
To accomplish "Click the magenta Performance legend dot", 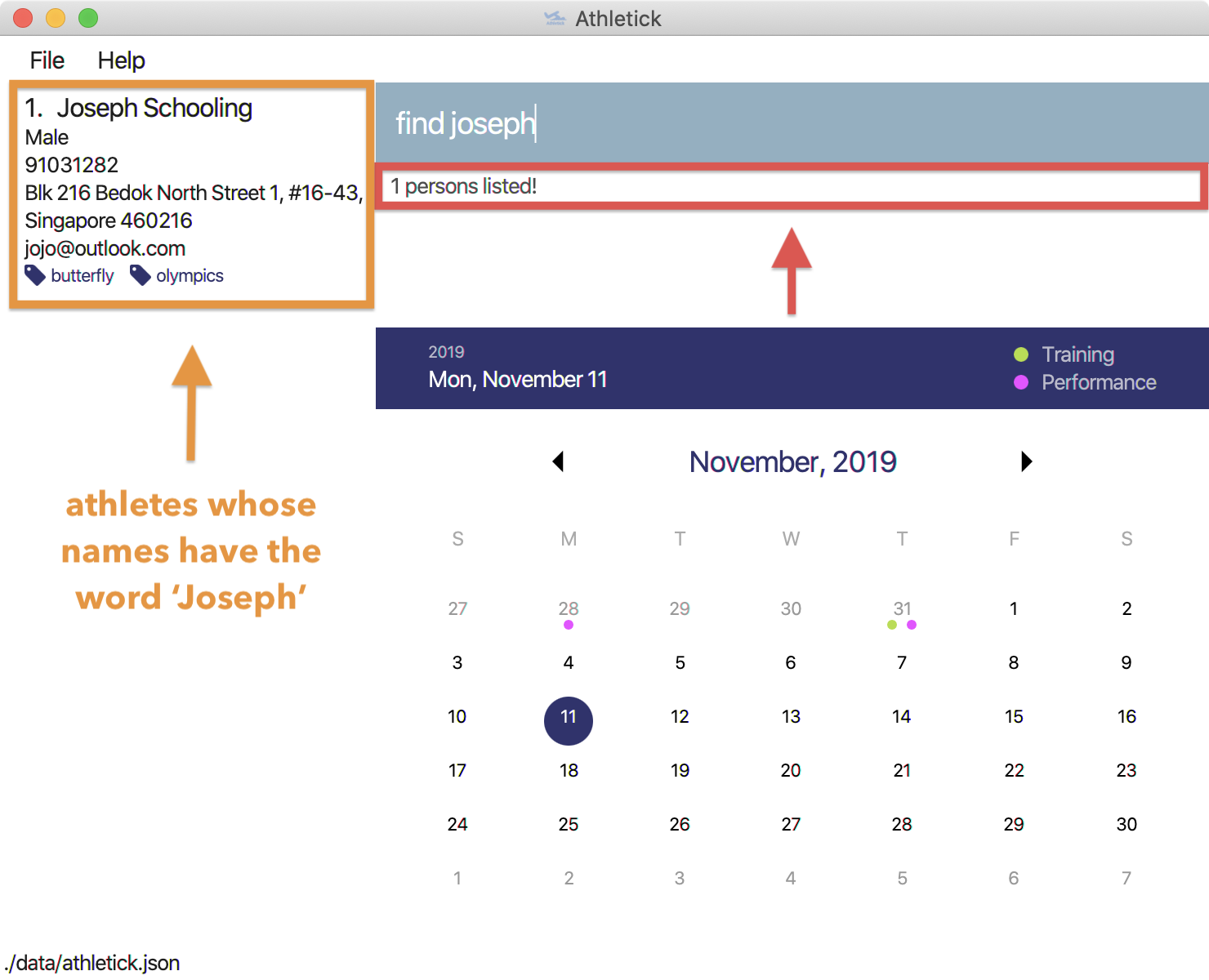I will click(1021, 382).
